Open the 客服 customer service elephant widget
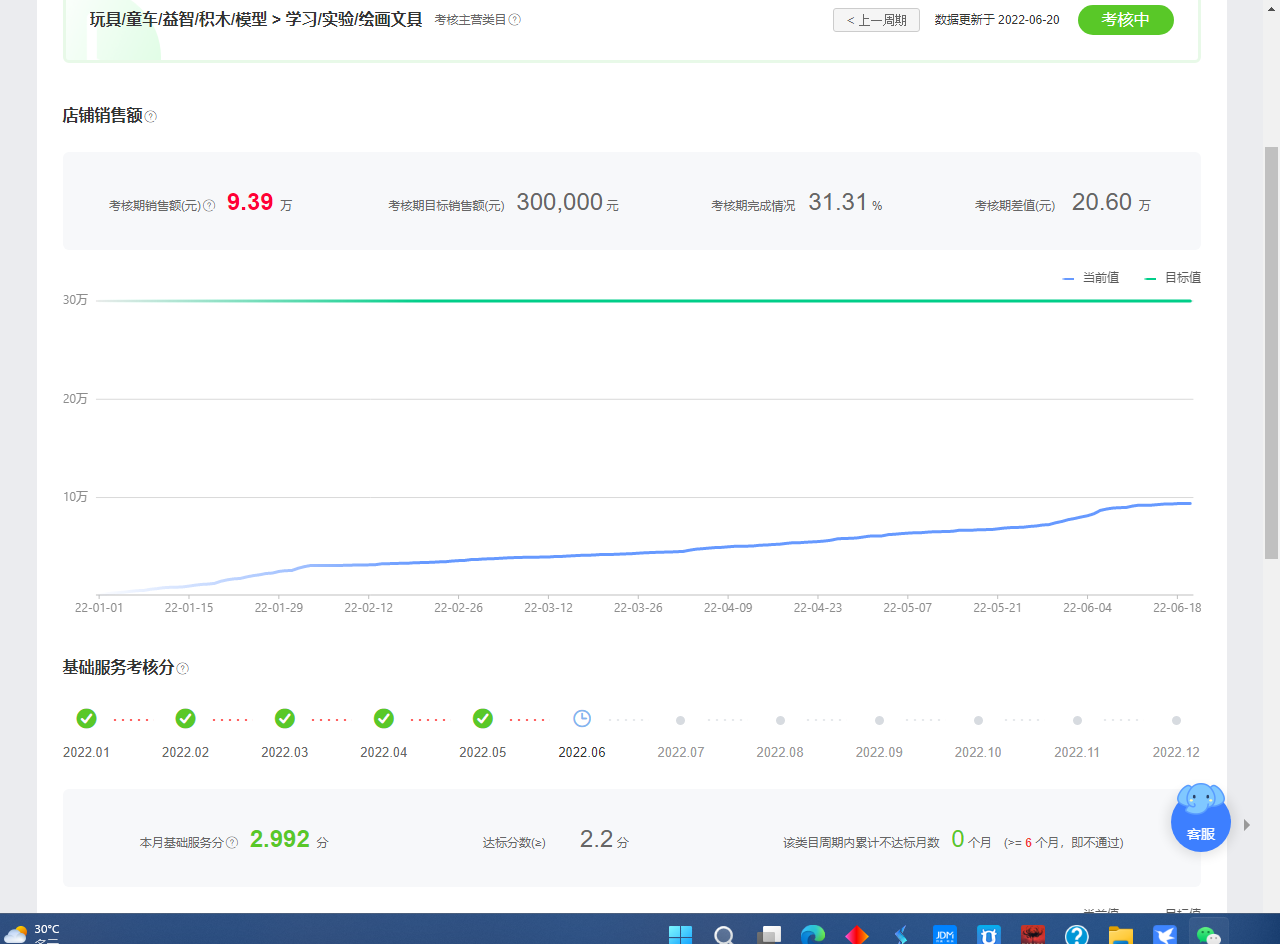The image size is (1280, 944). coord(1201,817)
